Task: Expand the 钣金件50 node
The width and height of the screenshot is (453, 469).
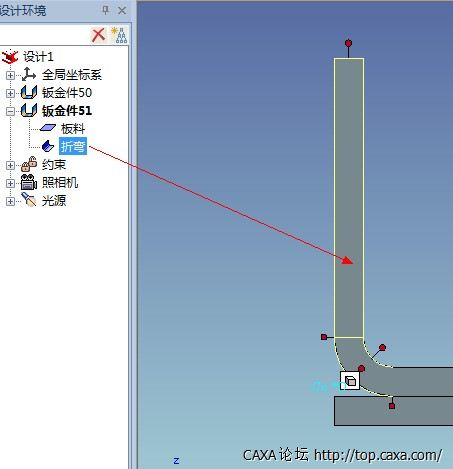Action: [10, 93]
